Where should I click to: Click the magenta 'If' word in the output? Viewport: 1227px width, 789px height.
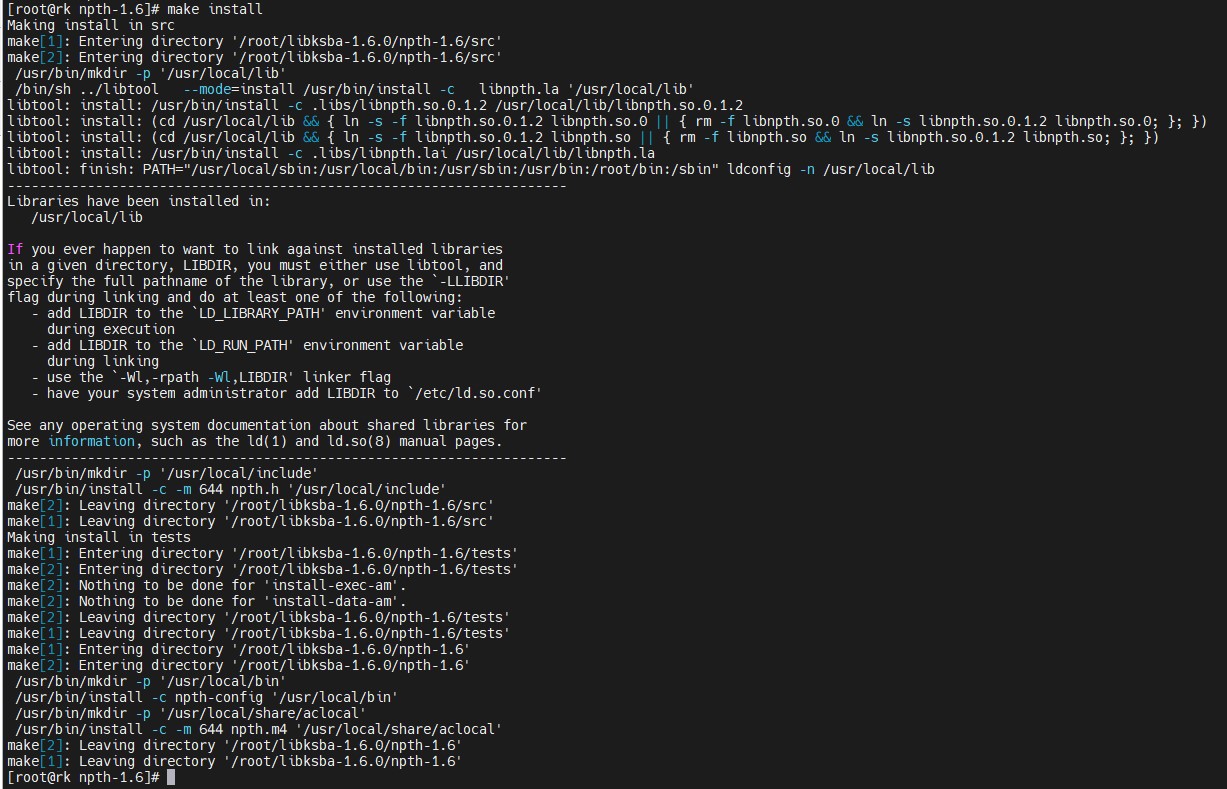point(15,249)
